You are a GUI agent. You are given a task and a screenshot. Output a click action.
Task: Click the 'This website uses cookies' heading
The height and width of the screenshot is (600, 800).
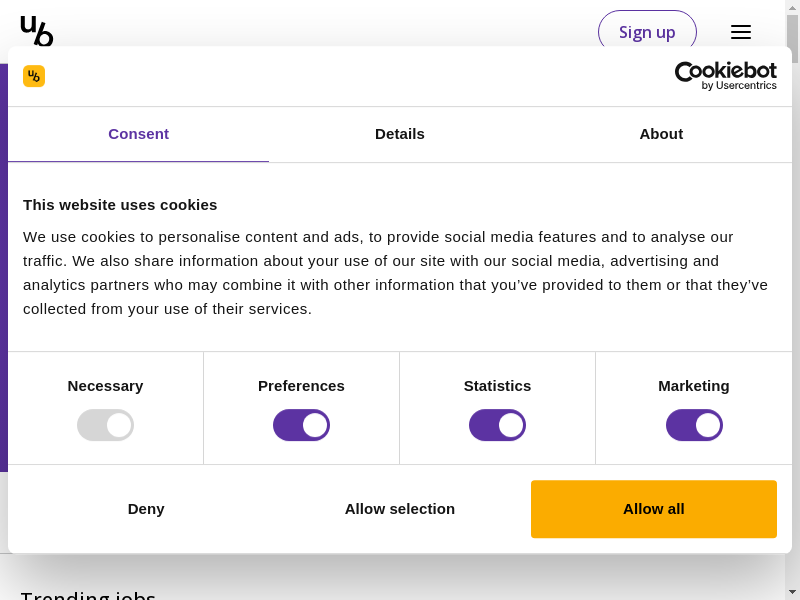[x=120, y=205]
